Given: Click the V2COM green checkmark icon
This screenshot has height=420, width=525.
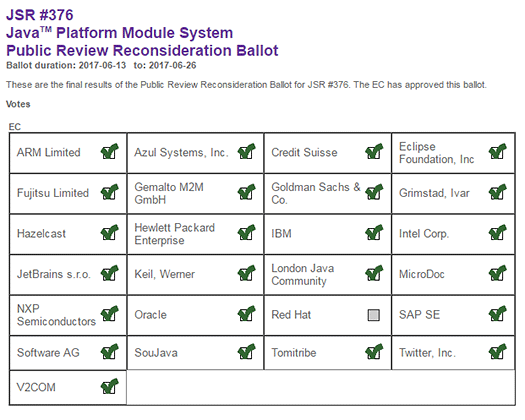Looking at the screenshot, I should pyautogui.click(x=109, y=387).
